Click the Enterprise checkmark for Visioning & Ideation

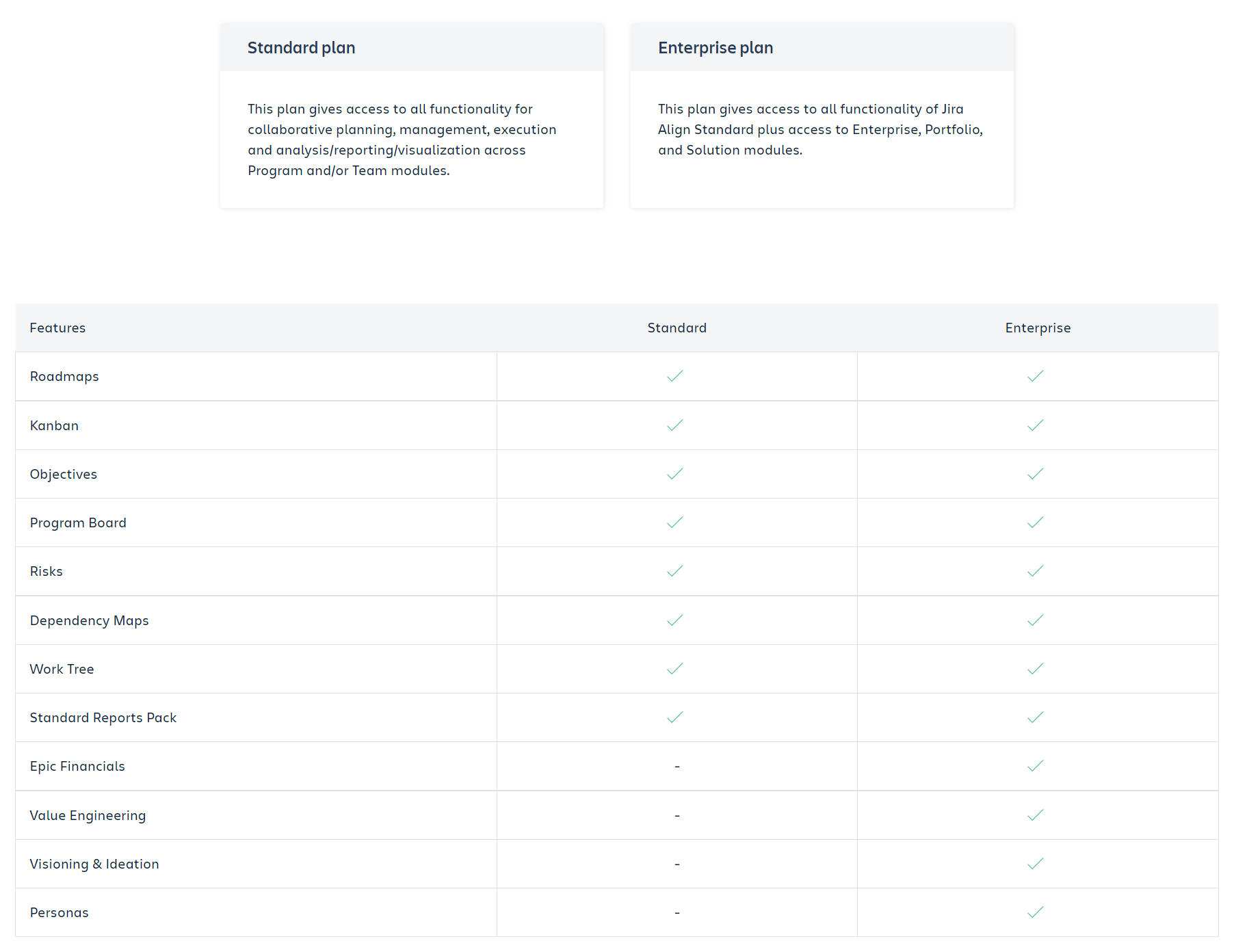pyautogui.click(x=1036, y=864)
